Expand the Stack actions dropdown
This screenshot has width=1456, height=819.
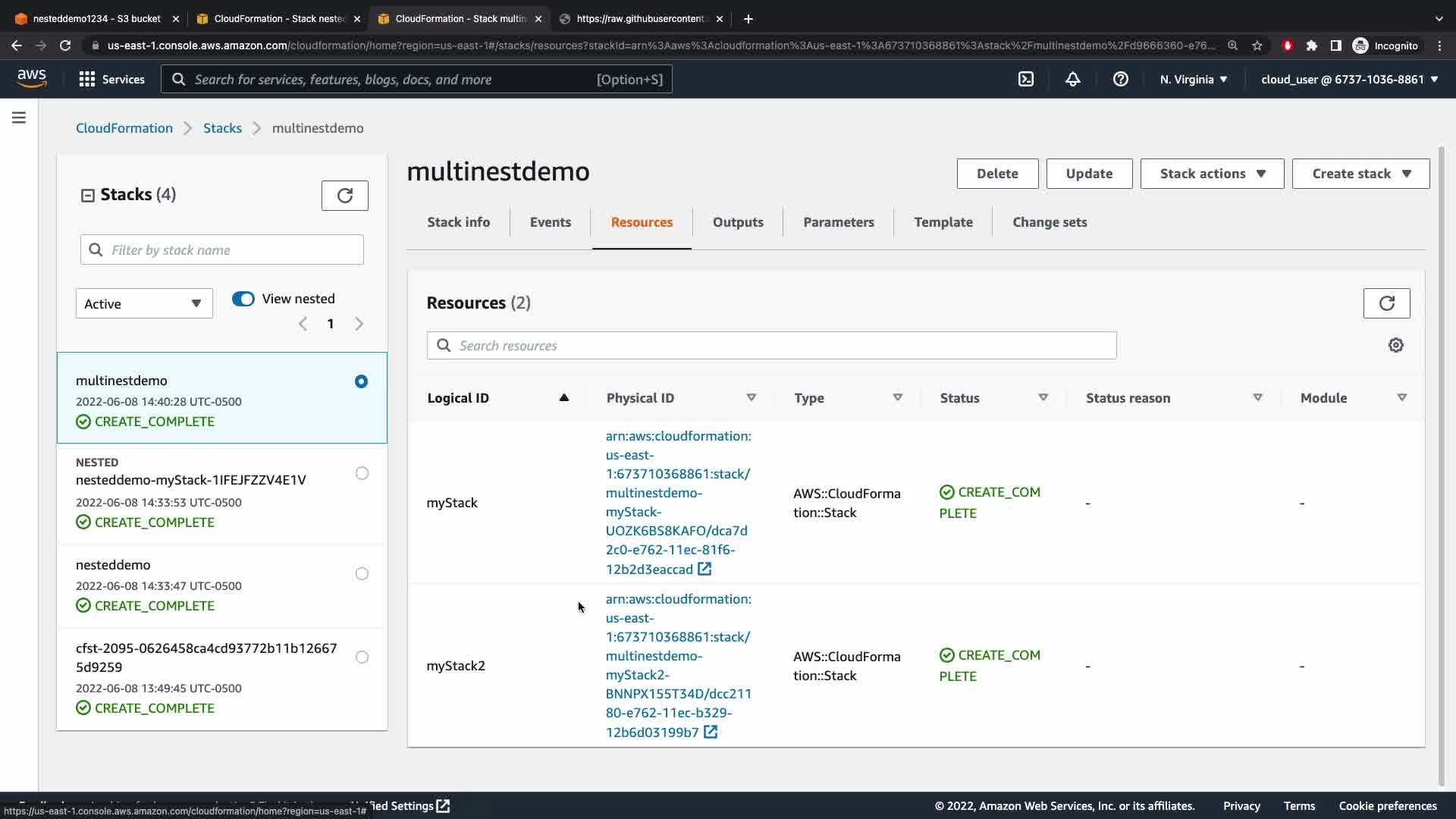(x=1211, y=174)
